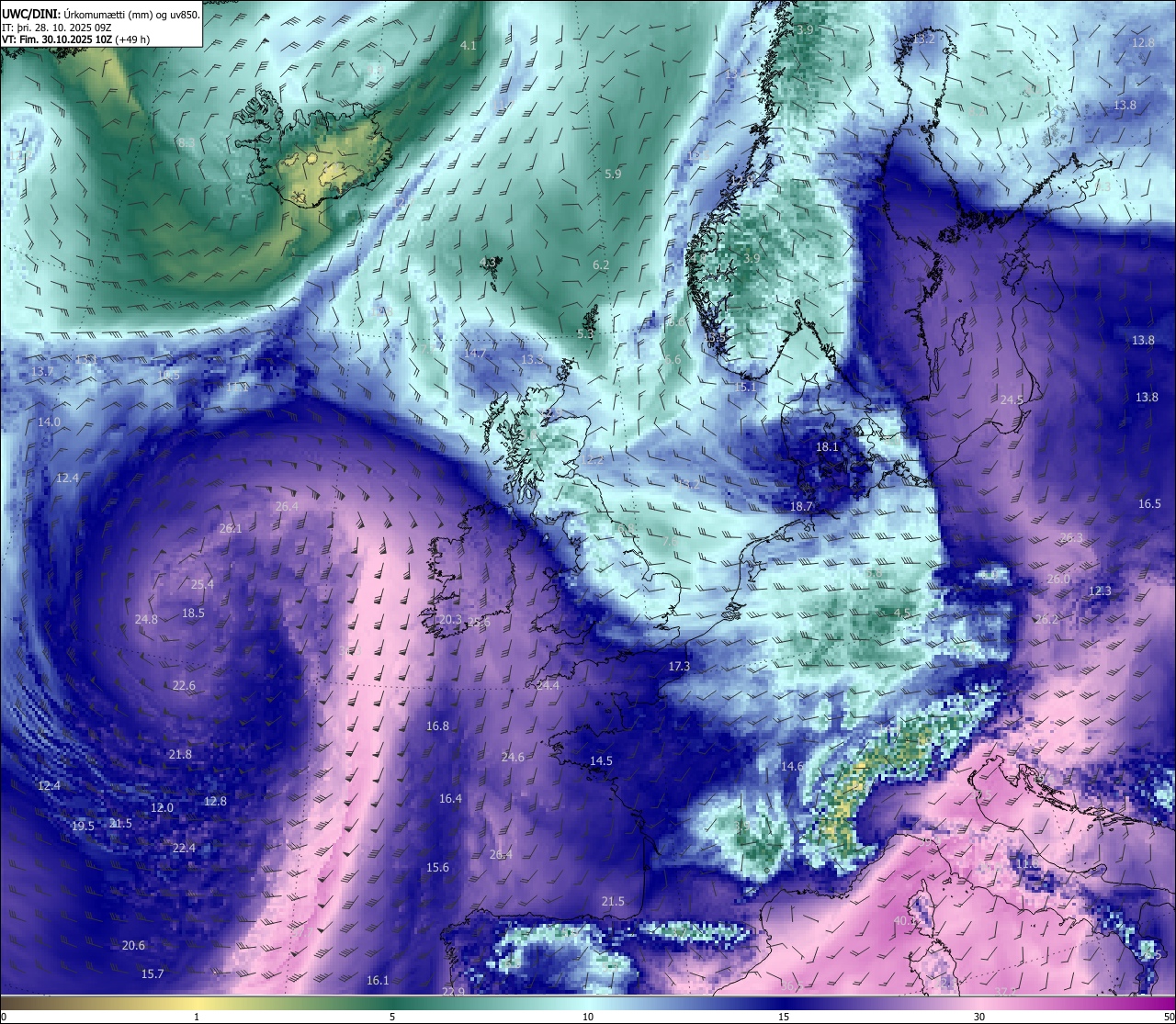The width and height of the screenshot is (1176, 1024).
Task: Click the "VT: Fim. 30.10.2025 10Z (+49 h)" line
Action: click(x=76, y=39)
